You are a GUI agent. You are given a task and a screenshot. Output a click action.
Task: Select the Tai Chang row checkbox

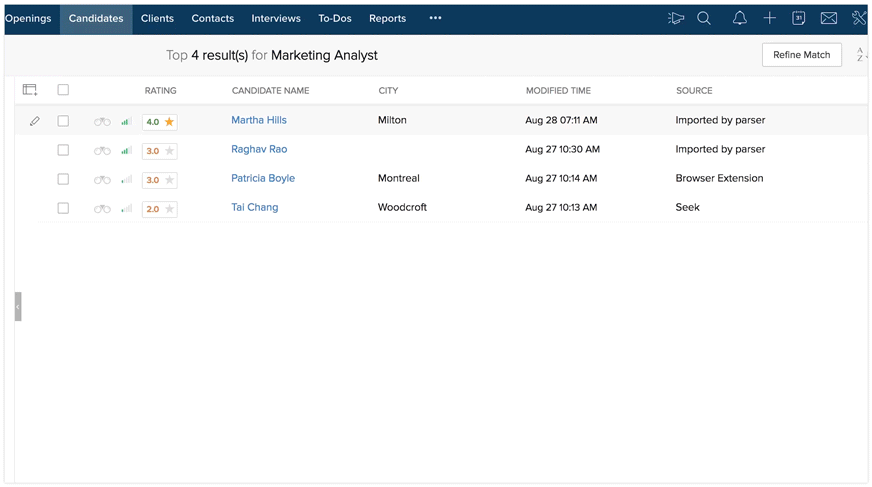(63, 208)
